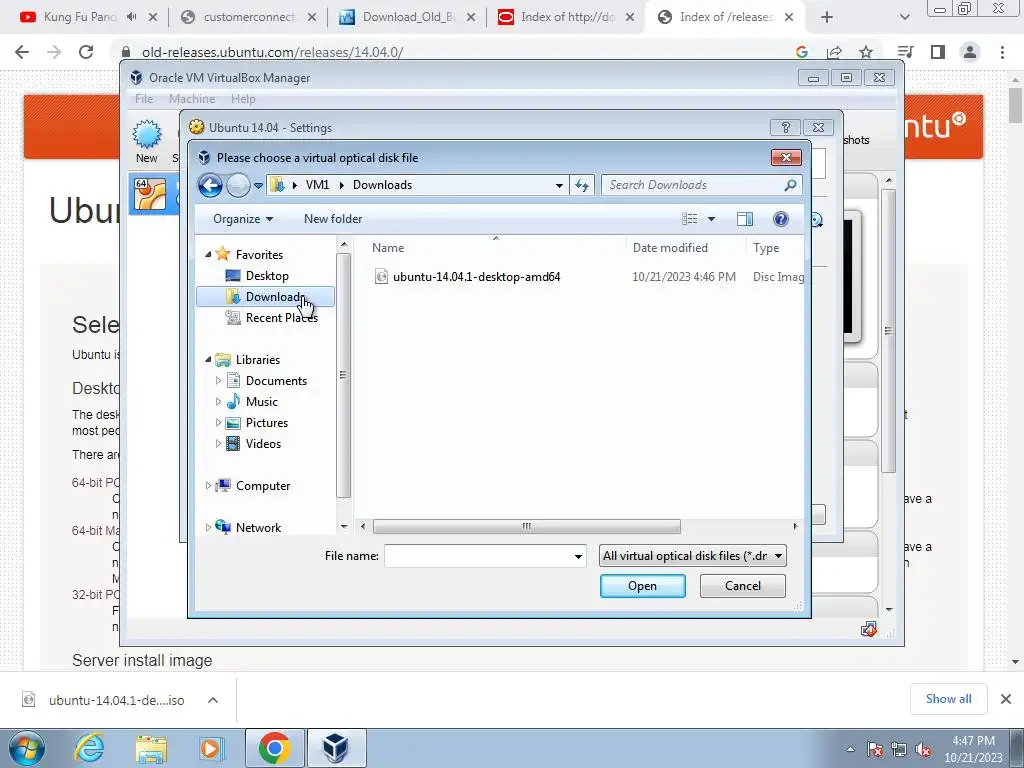Create a New folder
This screenshot has width=1024, height=768.
click(333, 219)
